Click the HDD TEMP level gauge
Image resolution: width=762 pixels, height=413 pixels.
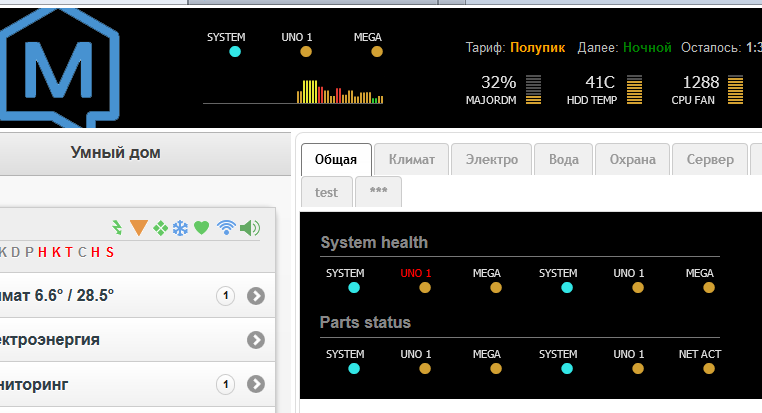click(x=634, y=90)
